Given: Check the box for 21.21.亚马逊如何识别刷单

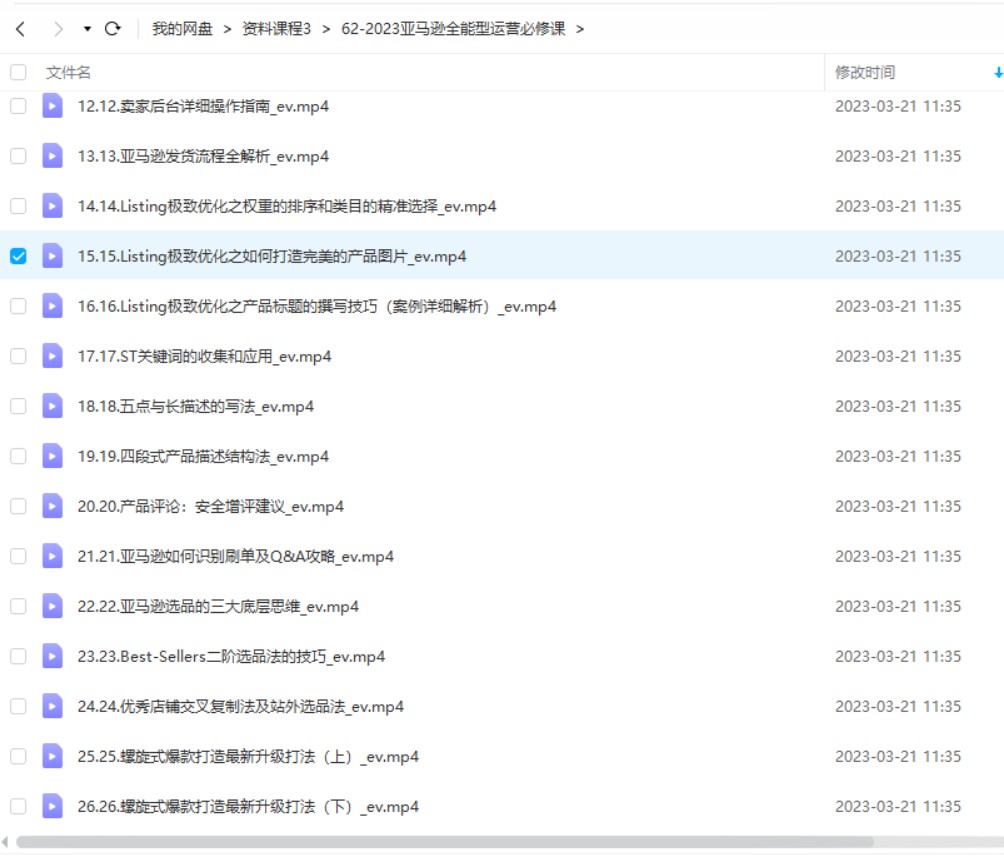Looking at the screenshot, I should [x=19, y=556].
